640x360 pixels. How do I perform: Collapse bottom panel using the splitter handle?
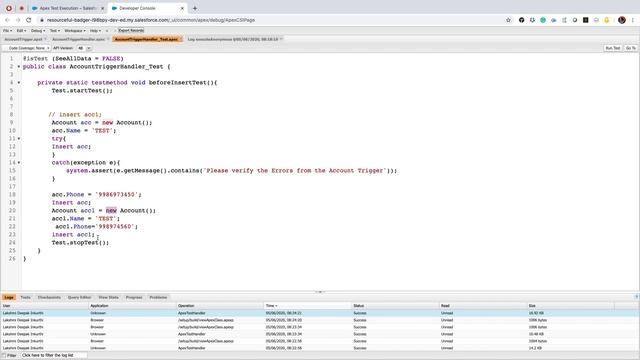coord(320,292)
